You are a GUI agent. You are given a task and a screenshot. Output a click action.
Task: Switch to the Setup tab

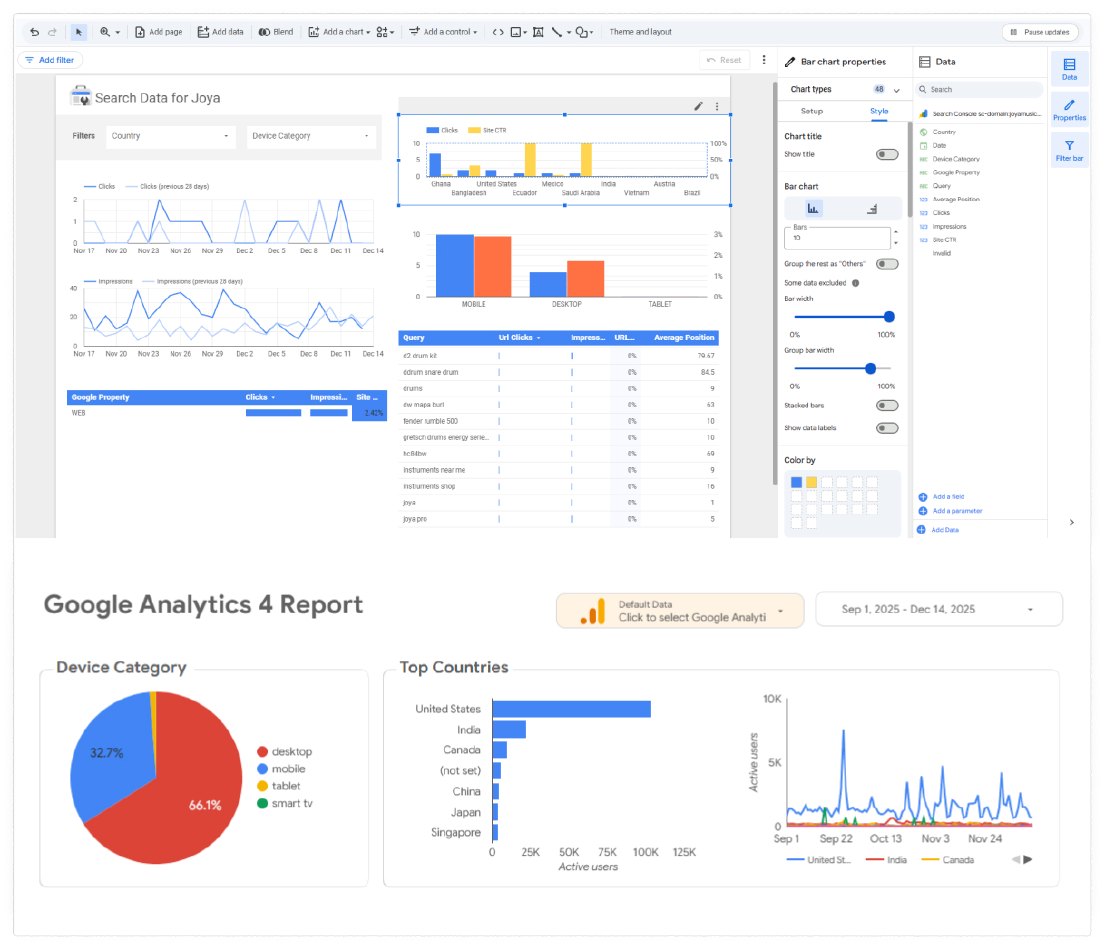(x=812, y=111)
